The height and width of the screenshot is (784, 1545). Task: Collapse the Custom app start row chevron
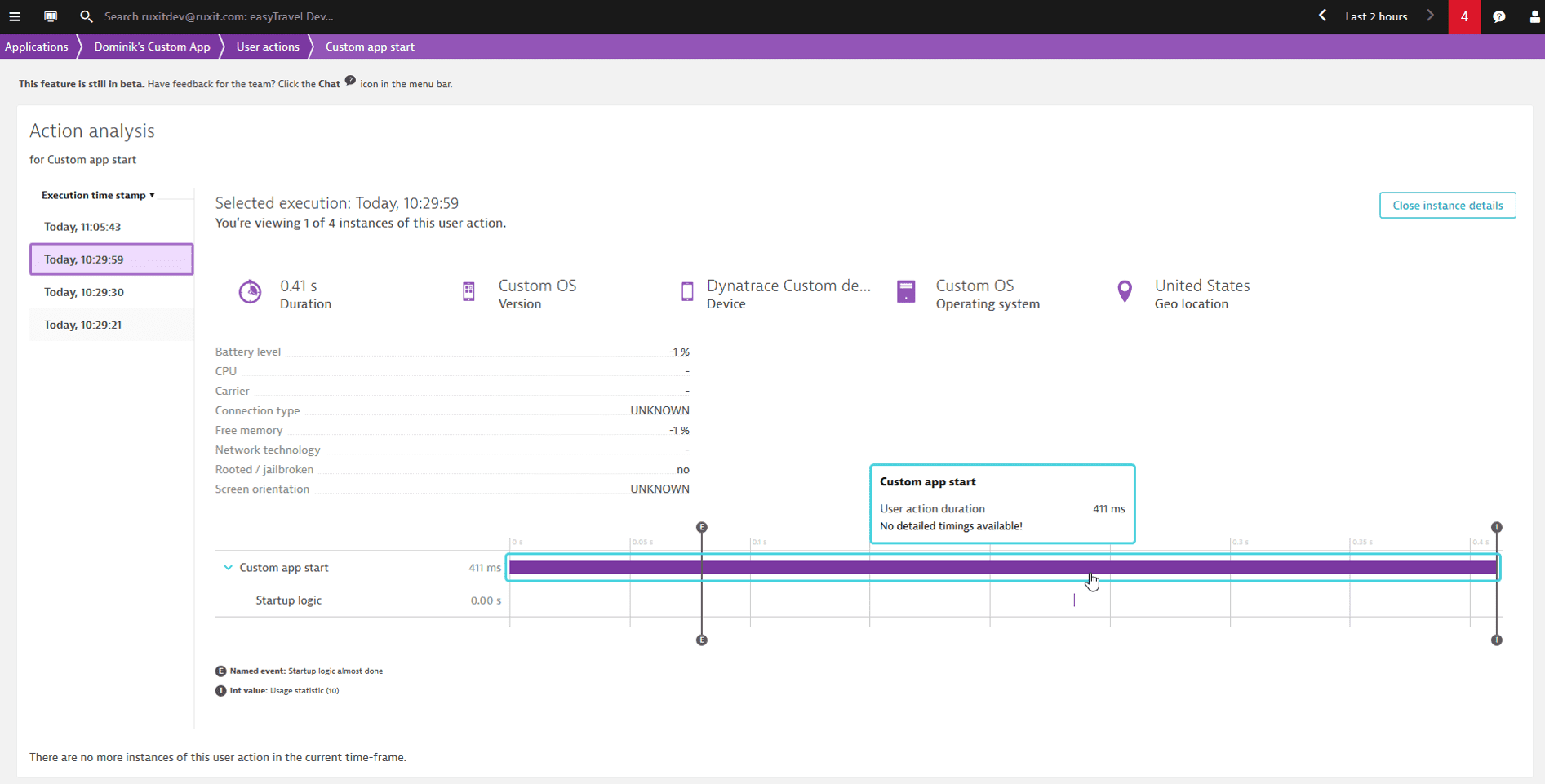(228, 567)
